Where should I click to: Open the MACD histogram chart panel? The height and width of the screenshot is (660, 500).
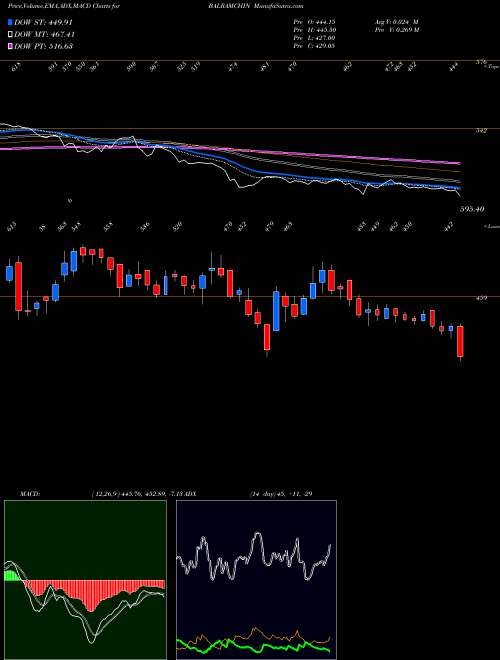click(x=85, y=580)
